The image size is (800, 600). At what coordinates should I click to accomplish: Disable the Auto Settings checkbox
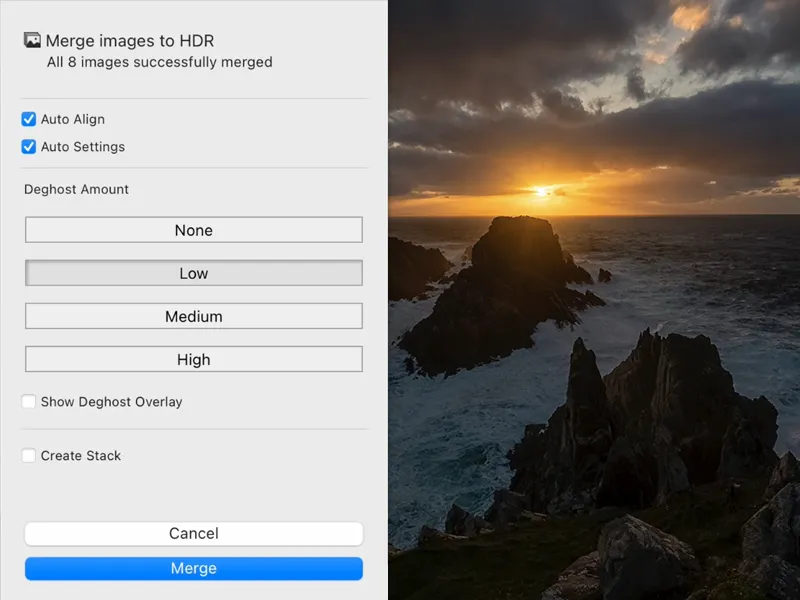[x=29, y=147]
